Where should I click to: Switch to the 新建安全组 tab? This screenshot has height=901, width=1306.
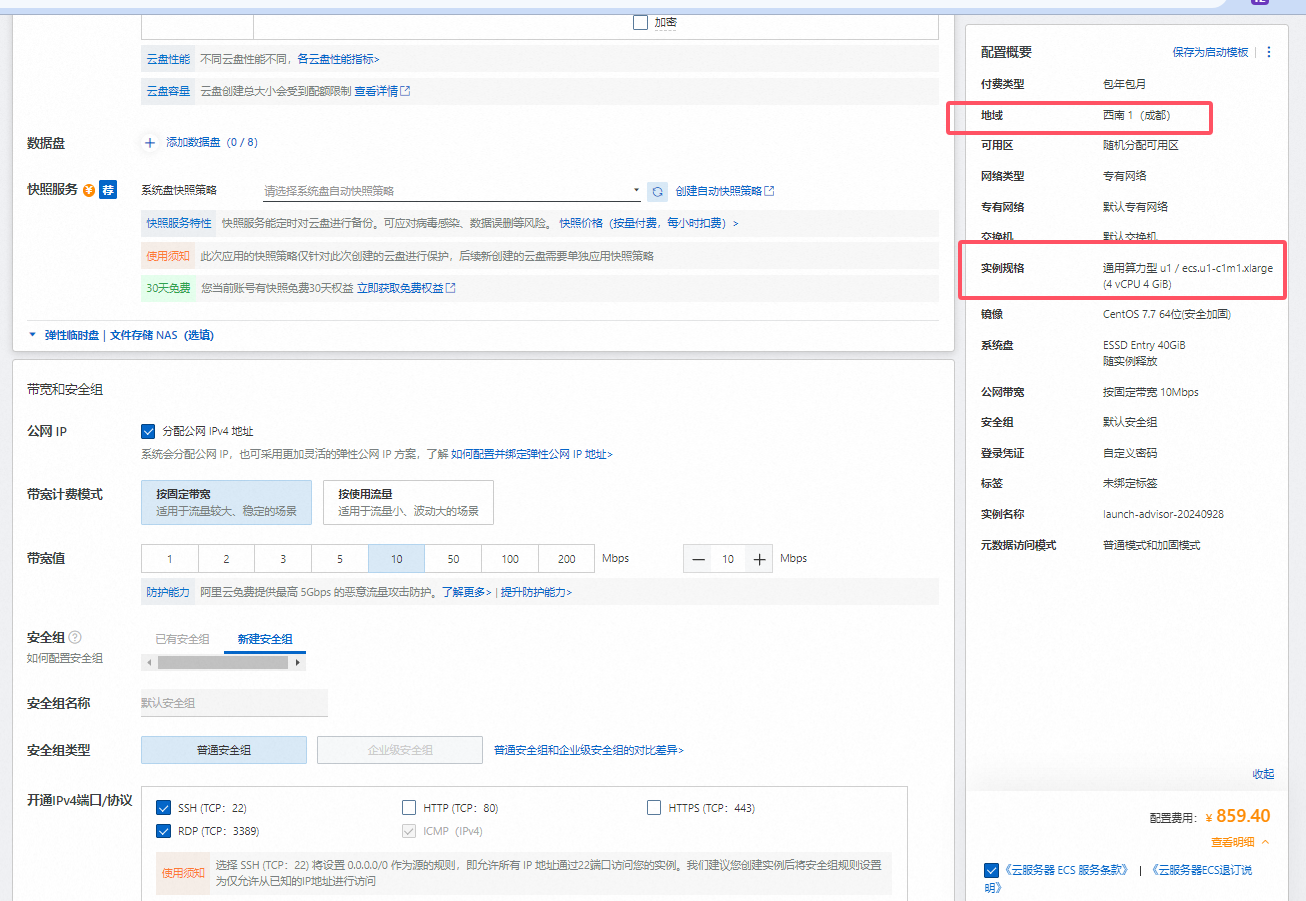[265, 639]
